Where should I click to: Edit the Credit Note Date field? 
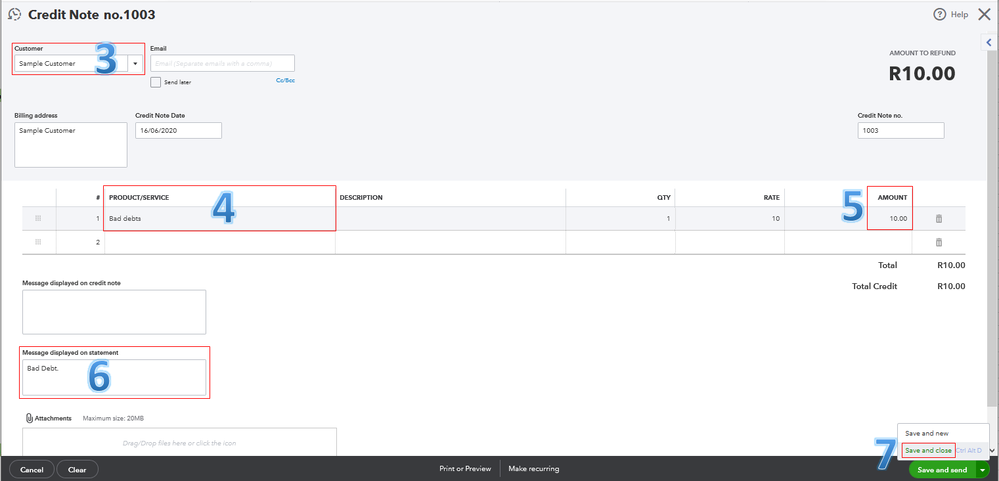[x=178, y=131]
